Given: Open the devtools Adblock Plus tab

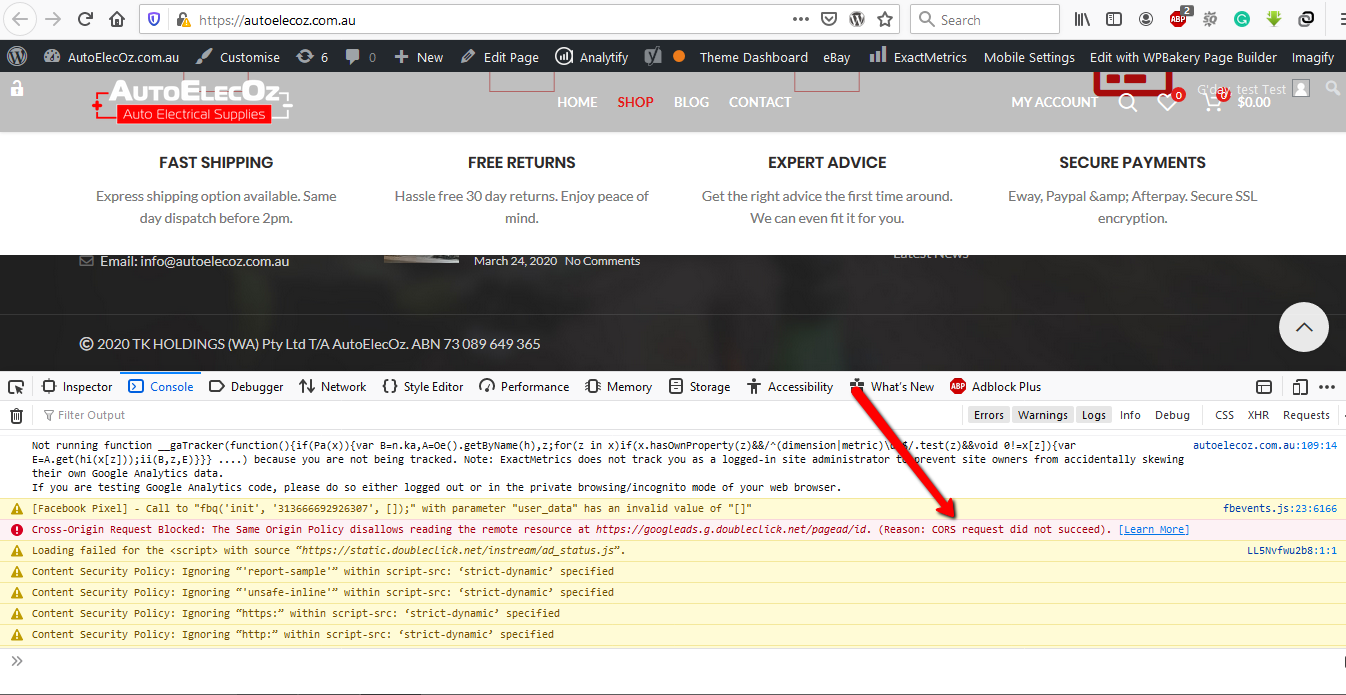Looking at the screenshot, I should (996, 387).
